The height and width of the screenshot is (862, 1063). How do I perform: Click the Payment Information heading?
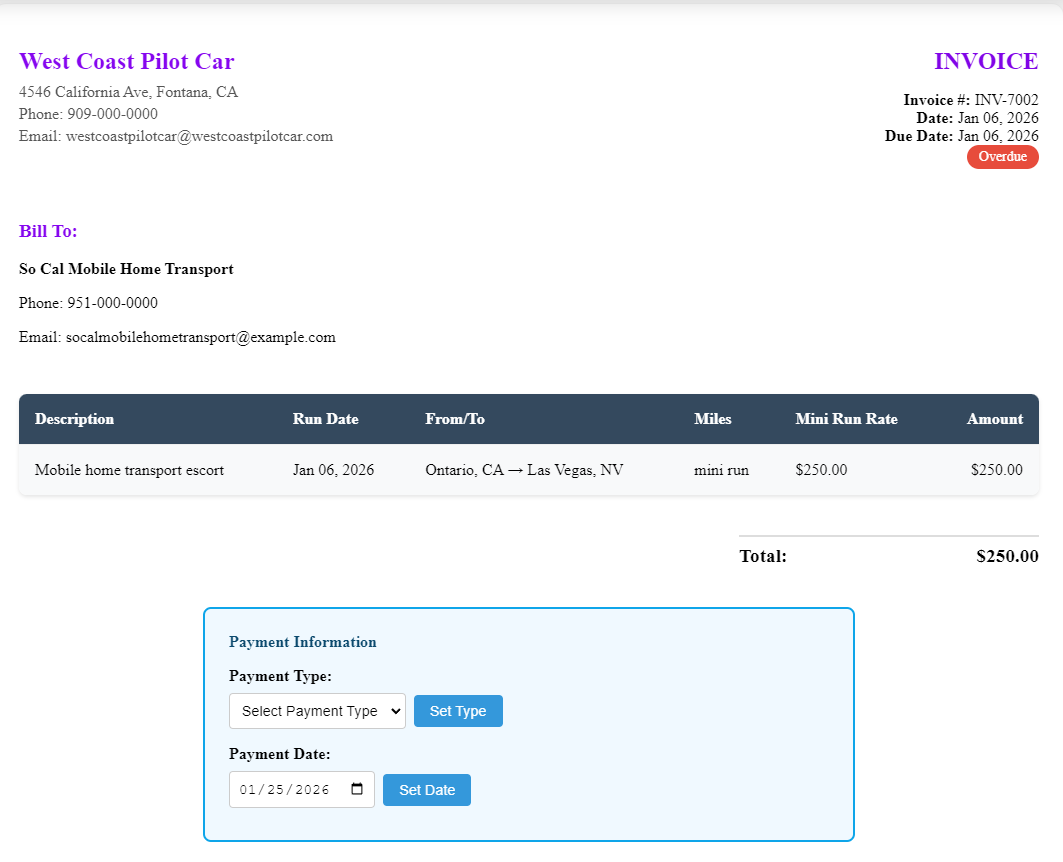302,642
